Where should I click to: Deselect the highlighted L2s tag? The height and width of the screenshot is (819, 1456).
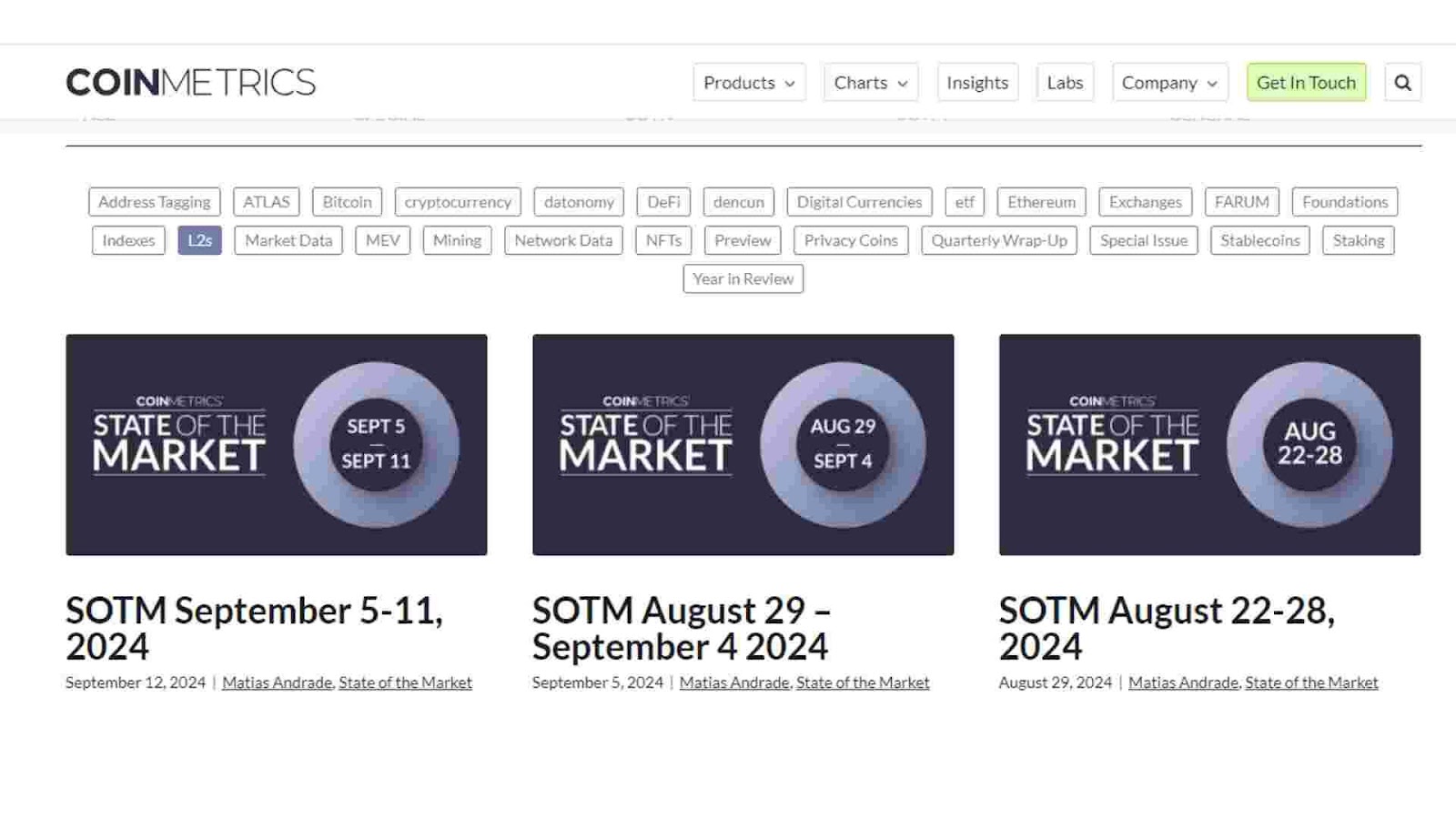click(x=199, y=240)
